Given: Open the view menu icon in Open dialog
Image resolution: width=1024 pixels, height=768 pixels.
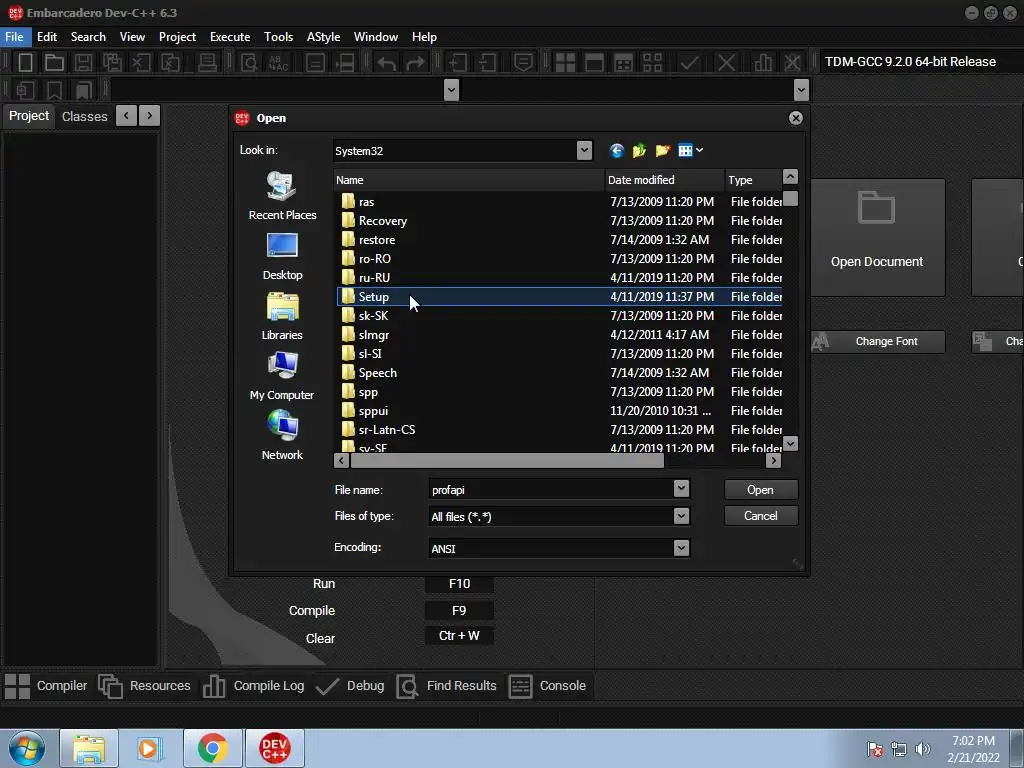Looking at the screenshot, I should click(690, 151).
